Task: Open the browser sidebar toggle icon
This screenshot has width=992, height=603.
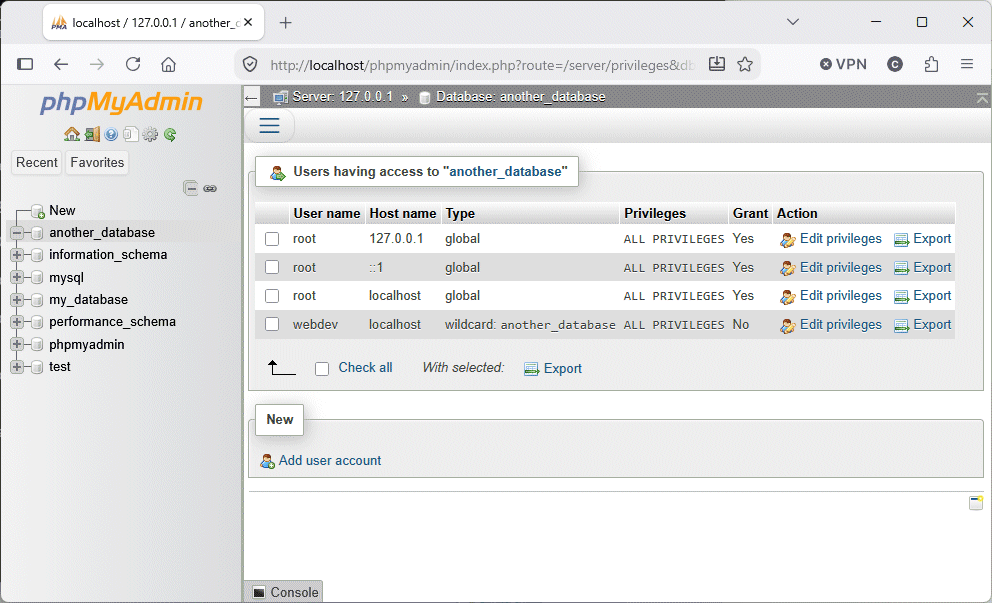Action: [x=25, y=64]
